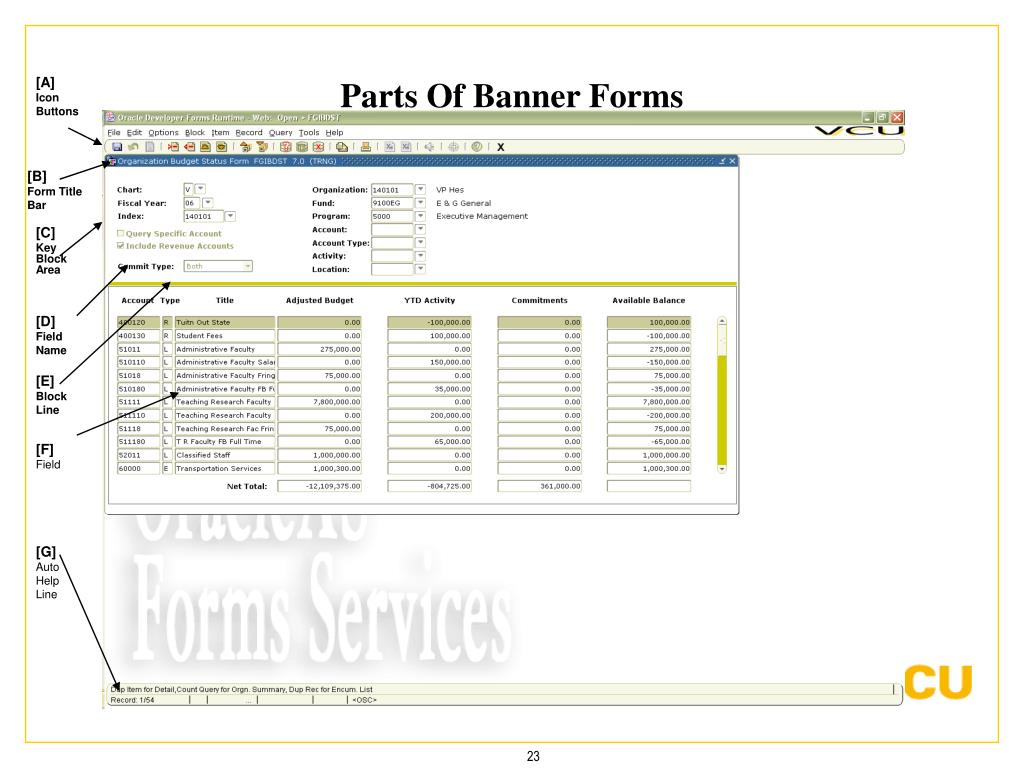The image size is (1024, 768).
Task: Open the Location lookup dropdown arrow
Action: (421, 268)
